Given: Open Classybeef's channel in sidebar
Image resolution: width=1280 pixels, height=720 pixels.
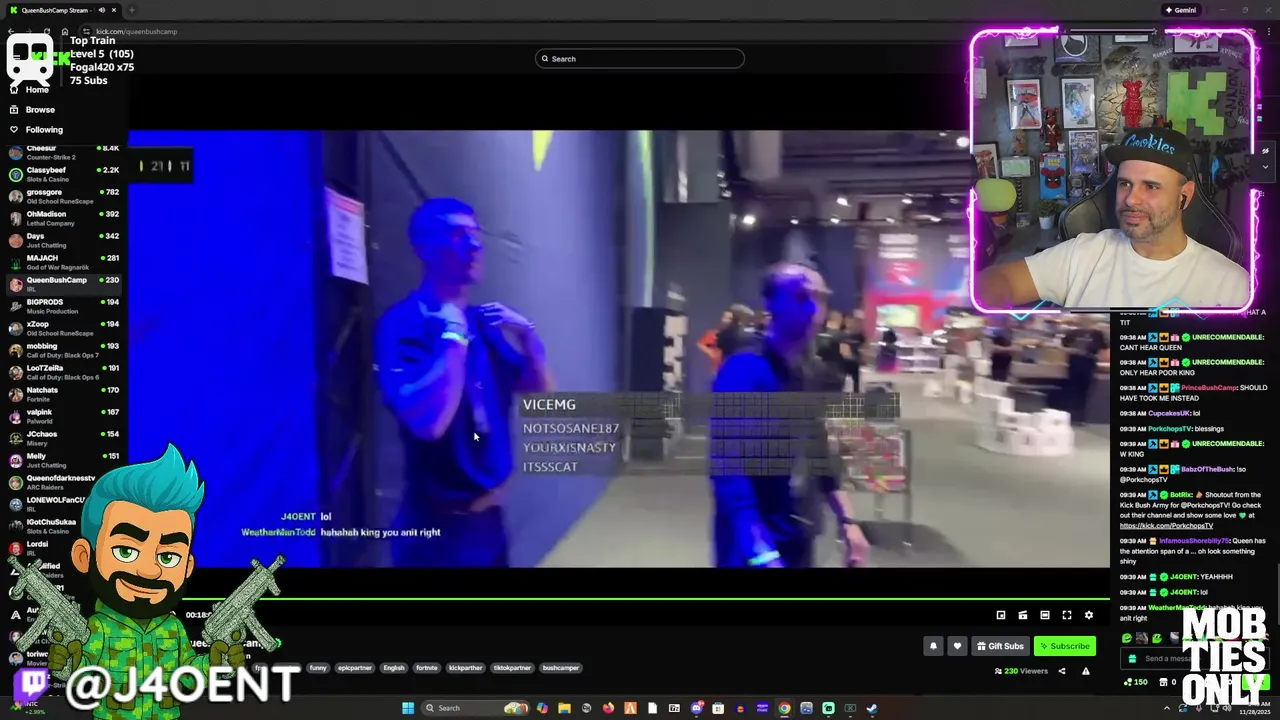Looking at the screenshot, I should click(x=63, y=174).
